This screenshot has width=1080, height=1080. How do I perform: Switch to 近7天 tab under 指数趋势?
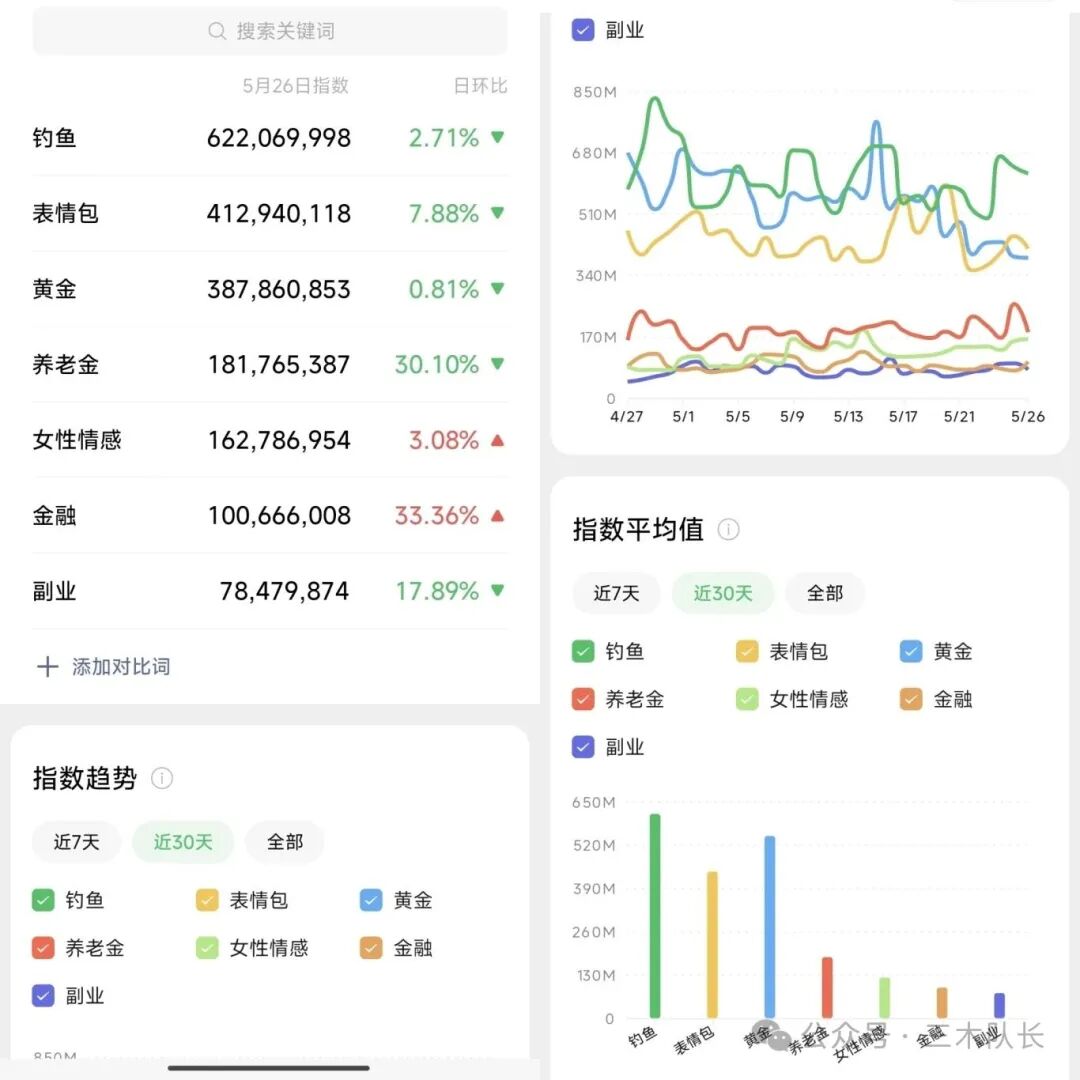point(76,842)
